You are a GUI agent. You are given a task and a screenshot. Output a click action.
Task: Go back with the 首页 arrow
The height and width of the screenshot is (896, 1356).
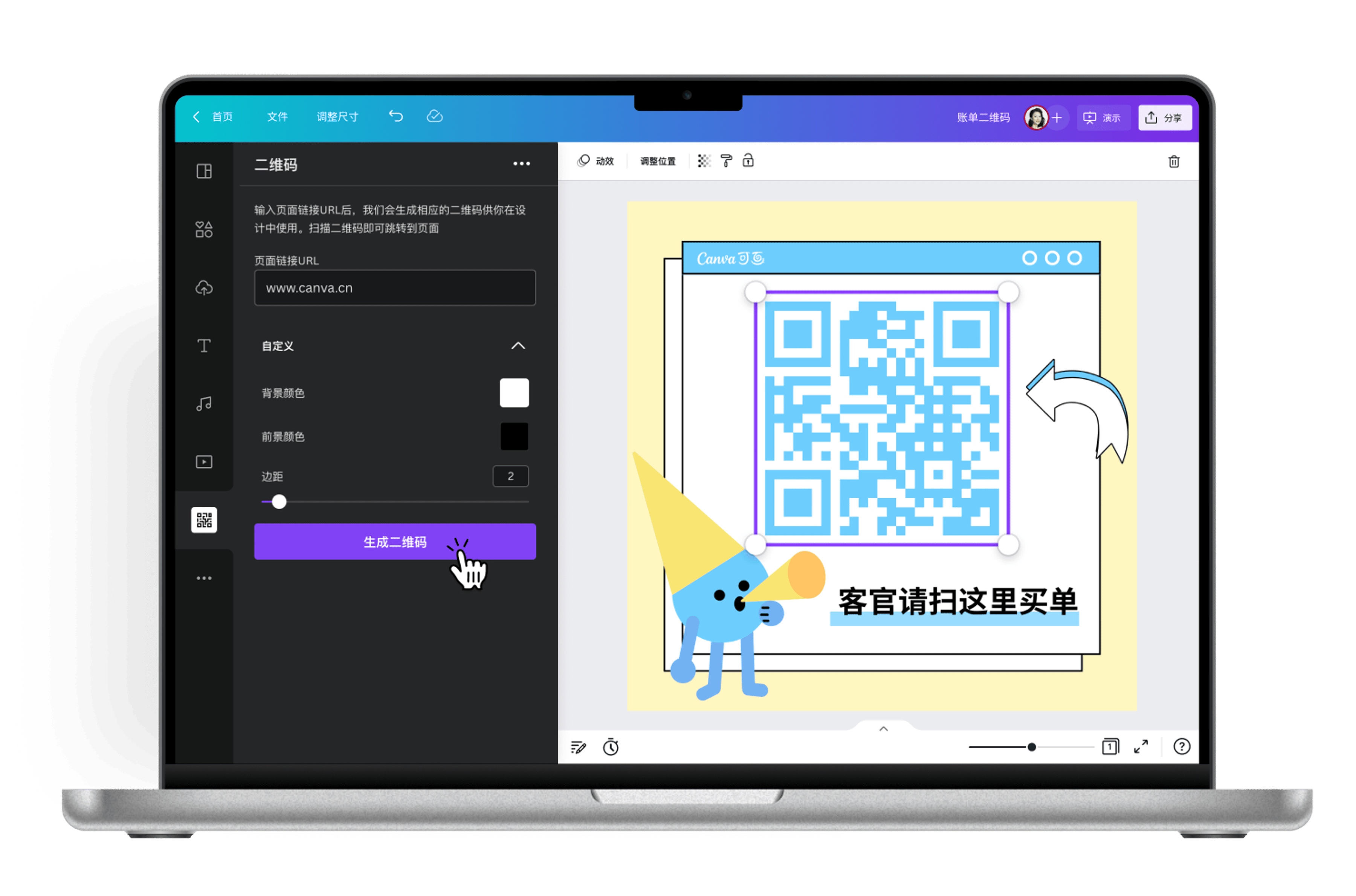point(196,117)
